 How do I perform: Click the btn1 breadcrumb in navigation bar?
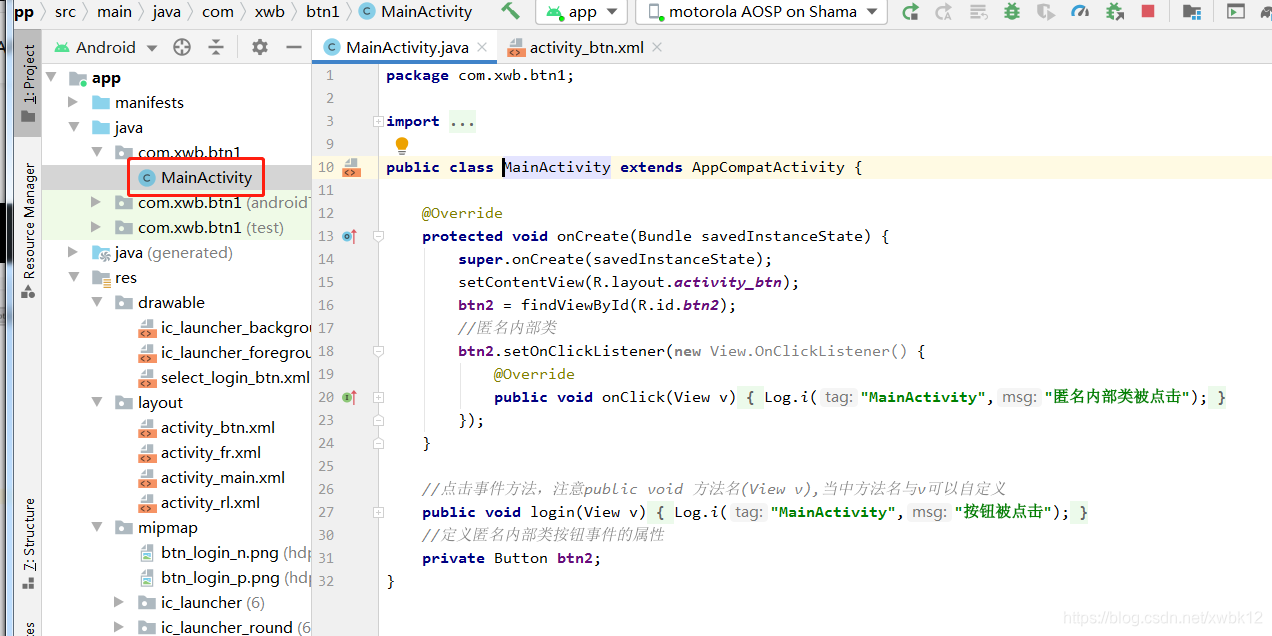pos(323,12)
